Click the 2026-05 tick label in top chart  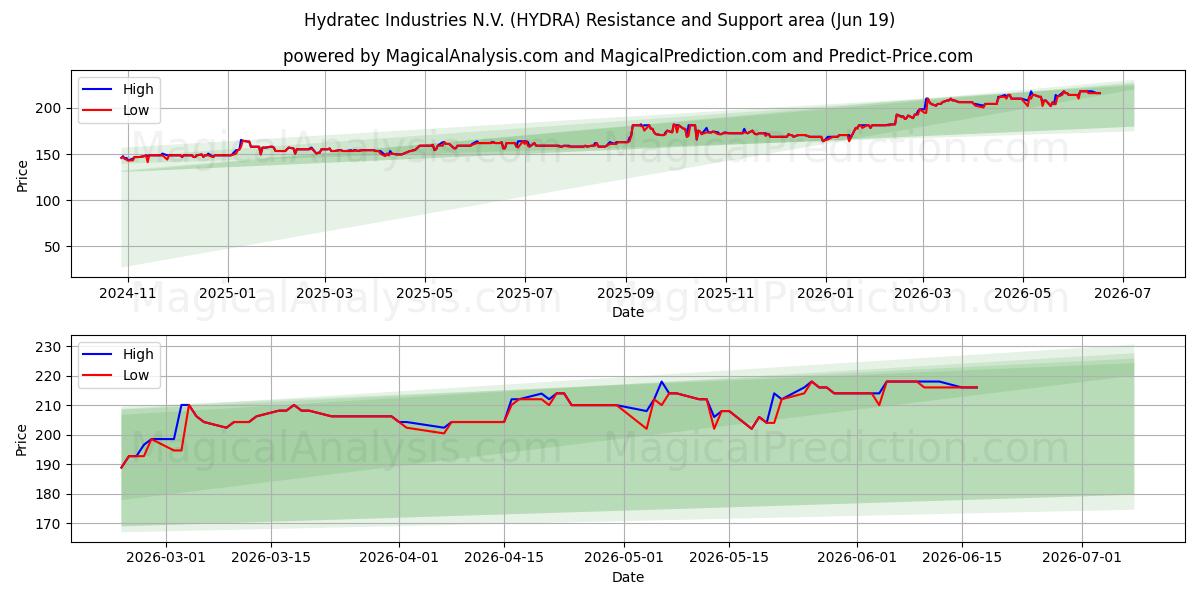pos(1022,293)
